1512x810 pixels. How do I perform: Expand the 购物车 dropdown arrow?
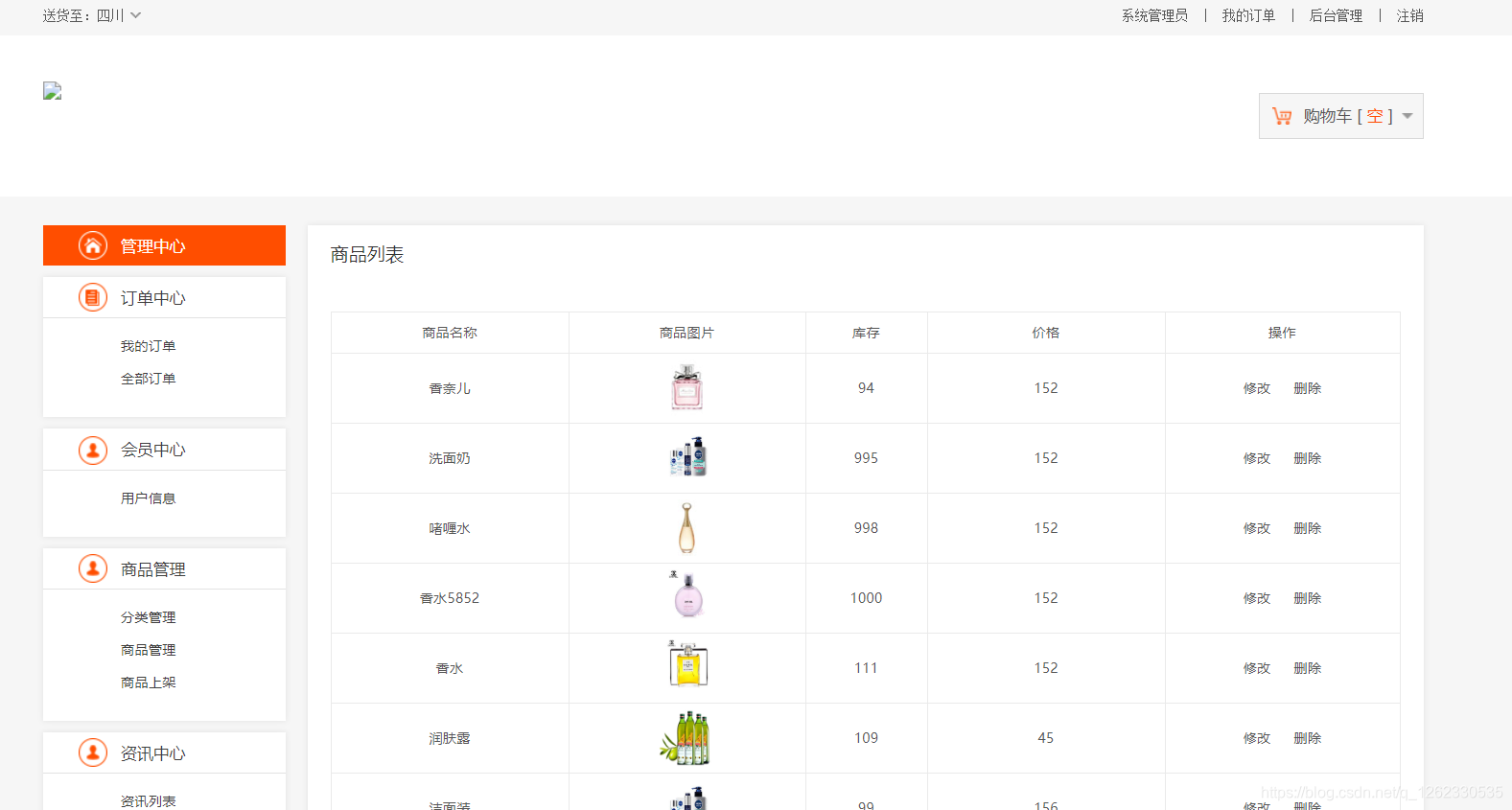coord(1407,116)
